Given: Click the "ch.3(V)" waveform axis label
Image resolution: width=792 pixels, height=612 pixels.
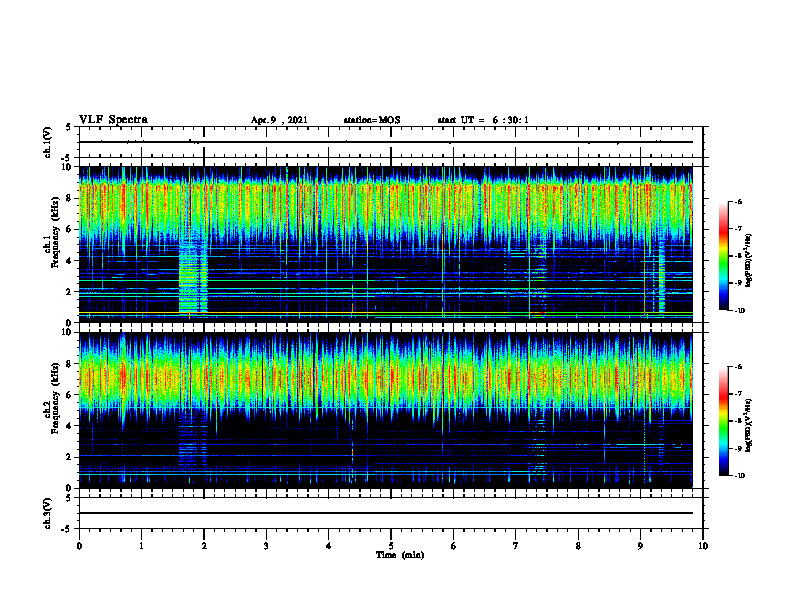Looking at the screenshot, I should [x=48, y=513].
